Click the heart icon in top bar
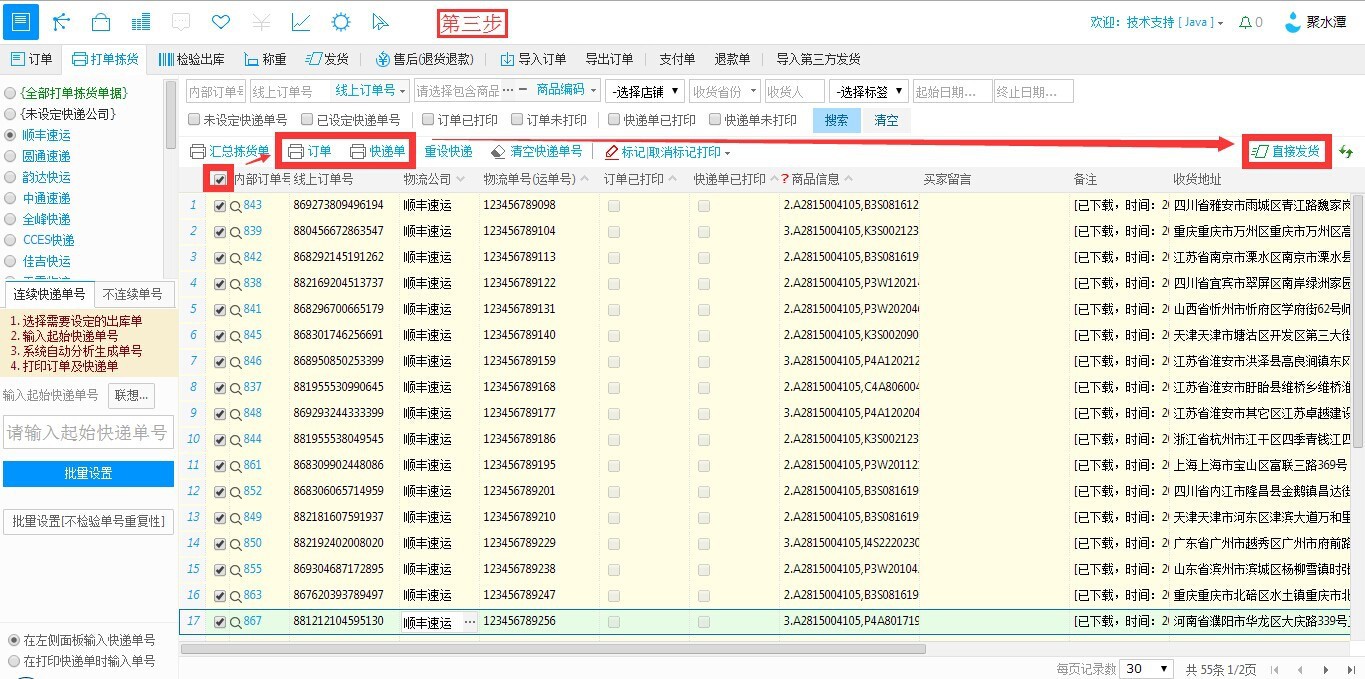The width and height of the screenshot is (1365, 679). tap(221, 22)
